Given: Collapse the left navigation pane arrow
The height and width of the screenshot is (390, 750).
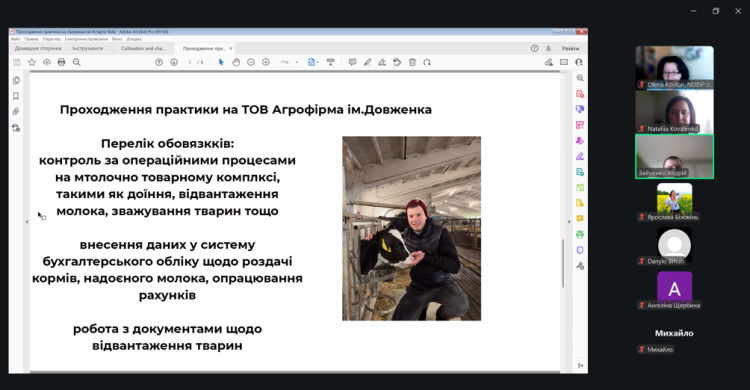Looking at the screenshot, I should [x=27, y=222].
